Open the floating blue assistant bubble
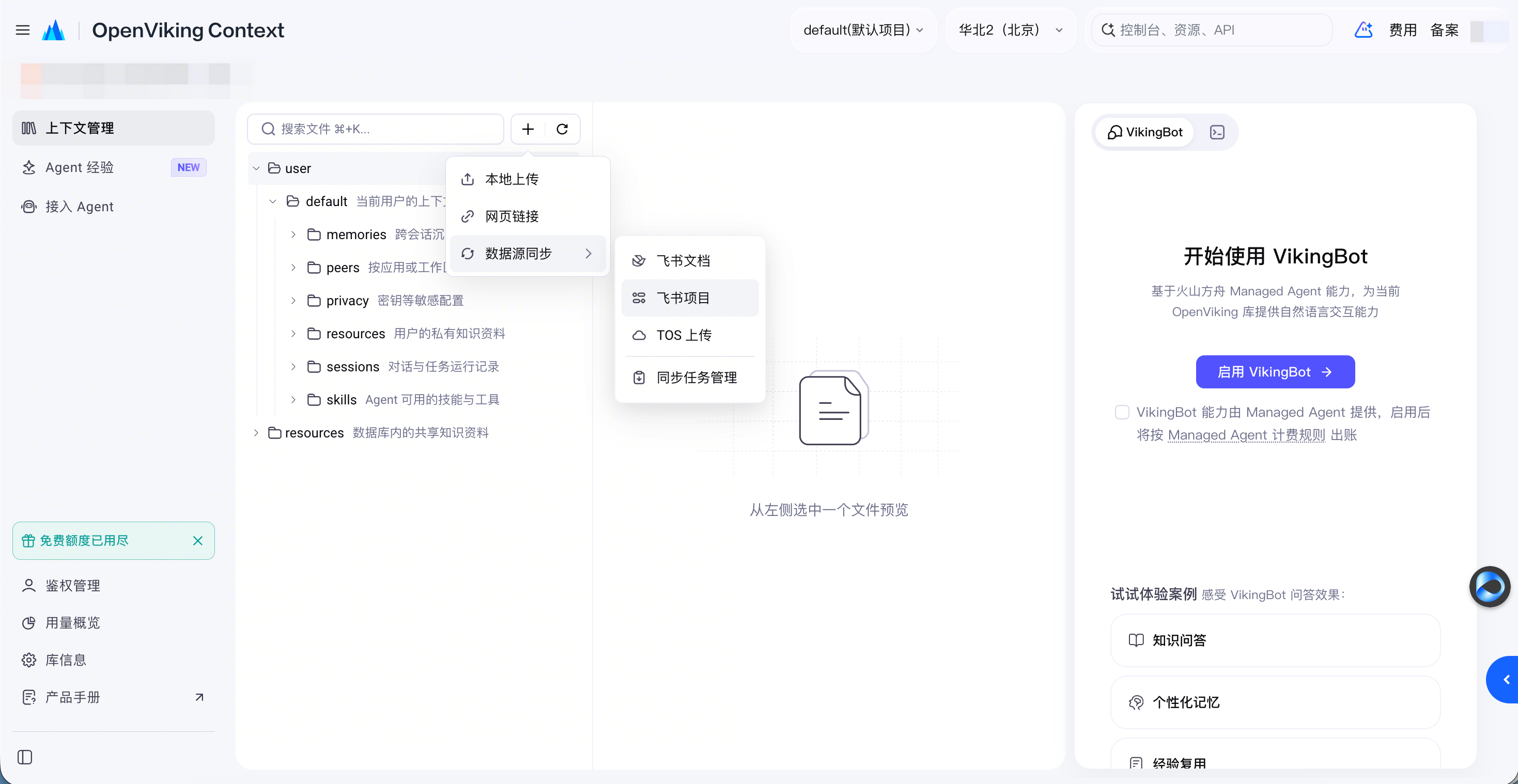This screenshot has width=1518, height=784. pyautogui.click(x=1490, y=587)
